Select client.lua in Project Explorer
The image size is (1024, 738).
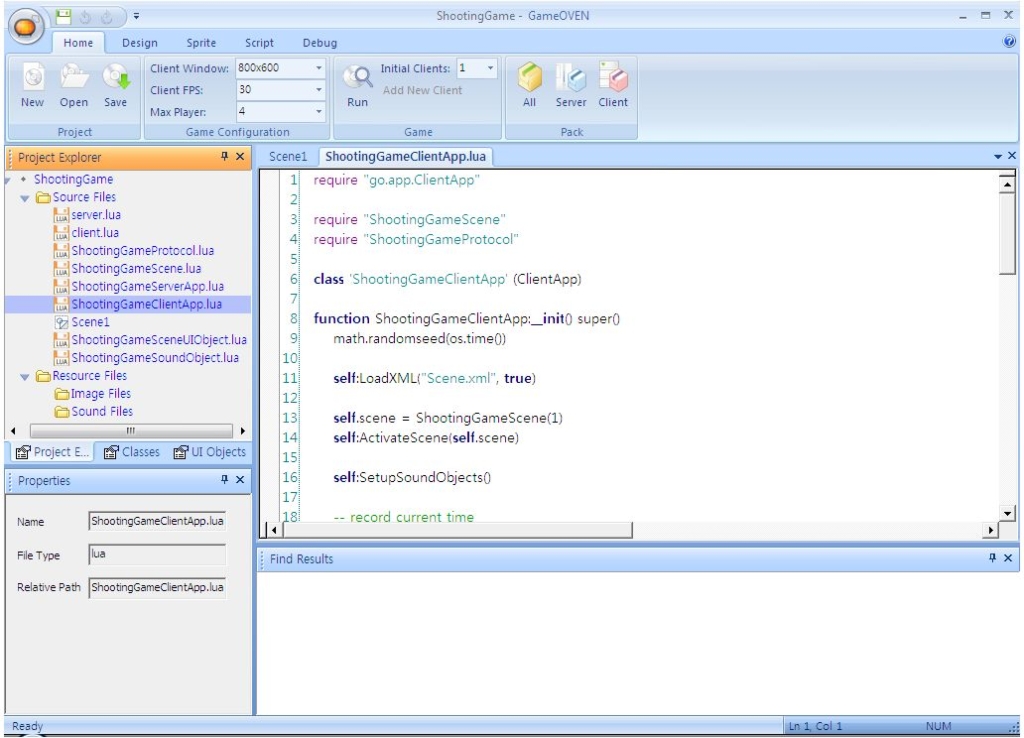tap(95, 233)
